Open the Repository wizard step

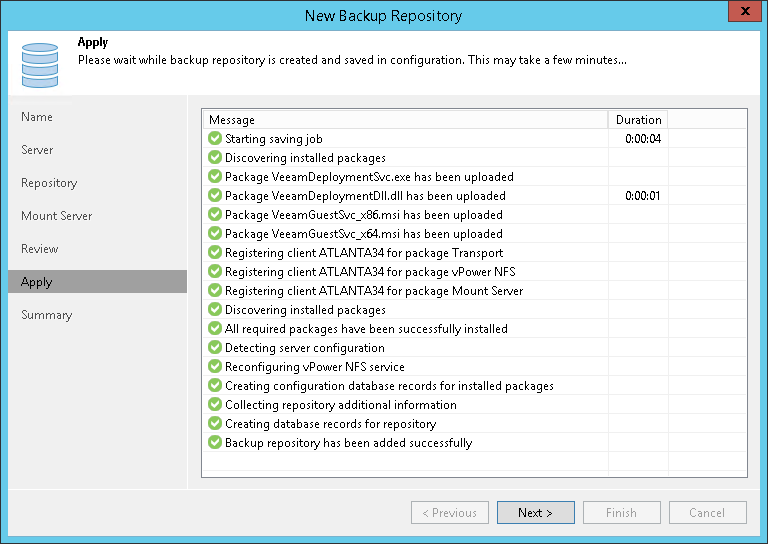(x=49, y=183)
